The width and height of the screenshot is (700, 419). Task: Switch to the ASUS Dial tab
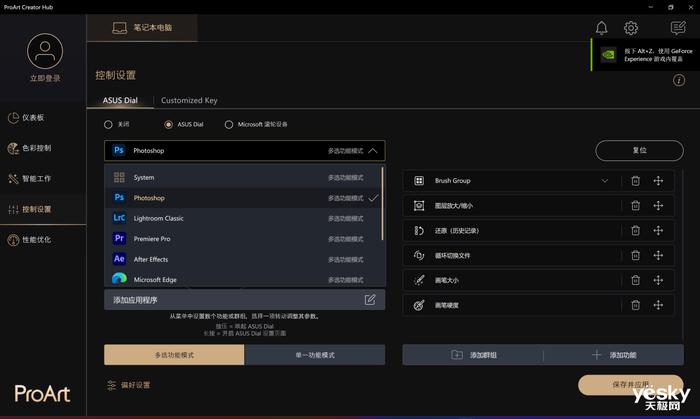(x=120, y=100)
